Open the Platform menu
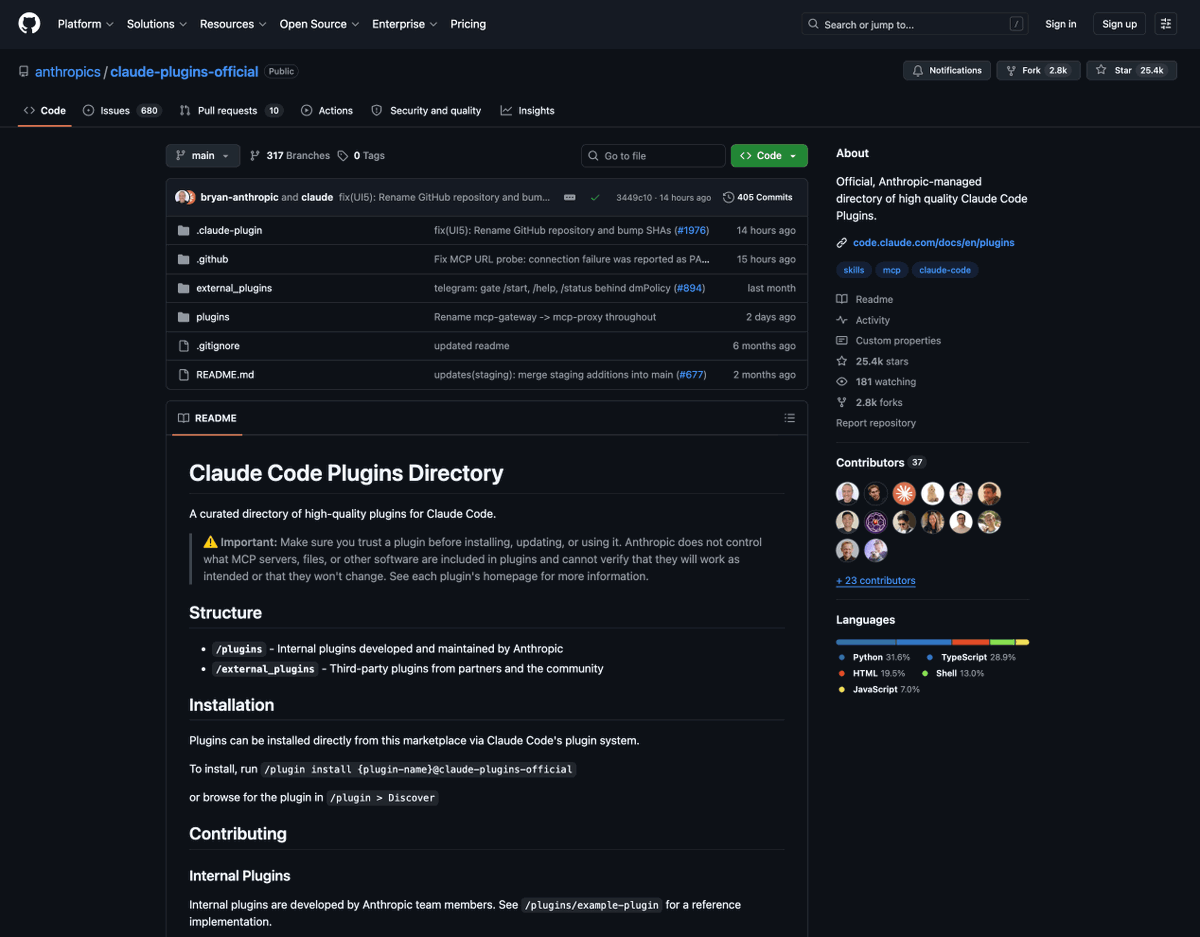This screenshot has width=1200, height=937. point(85,24)
